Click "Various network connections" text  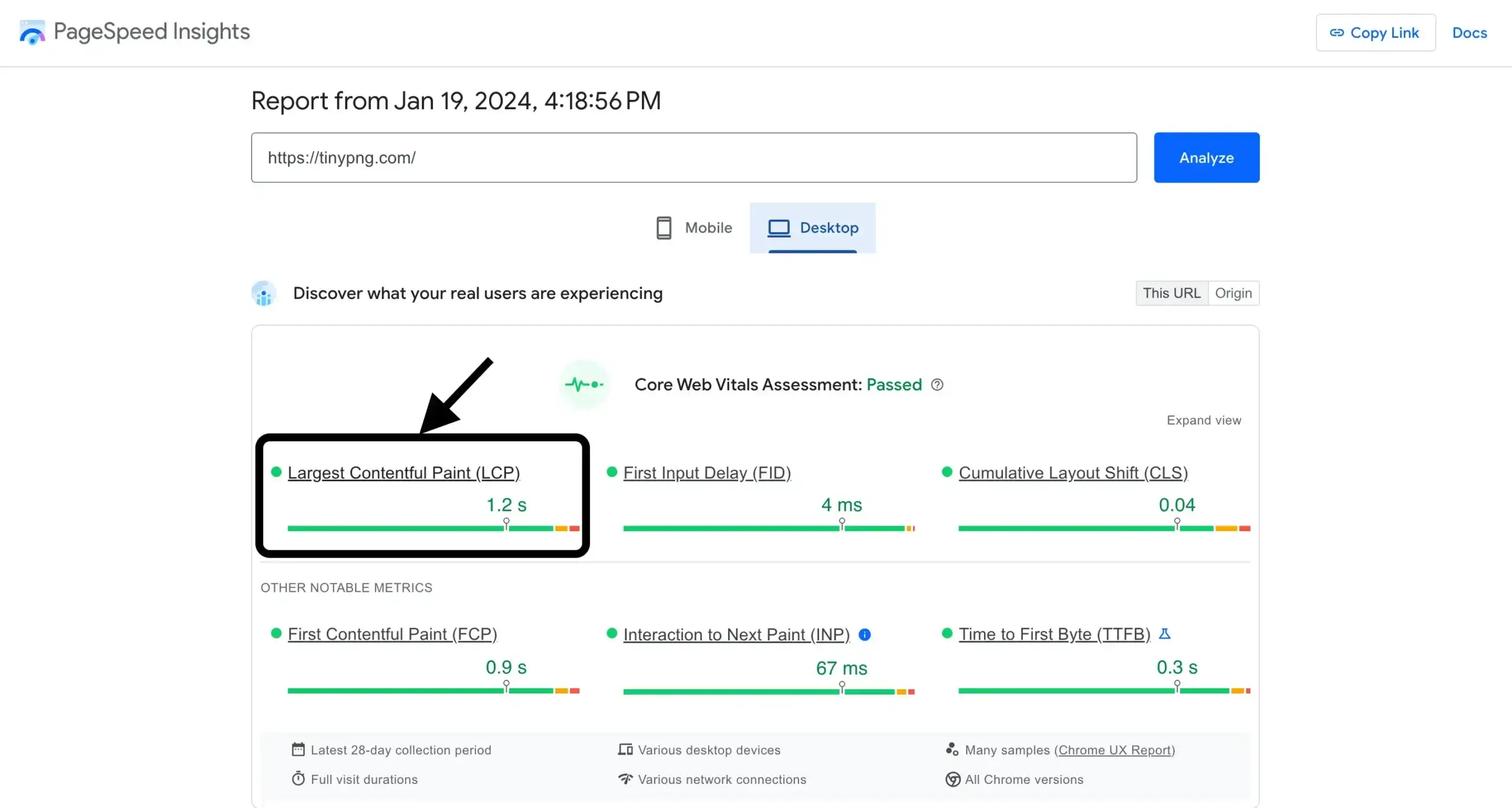pyautogui.click(x=722, y=780)
